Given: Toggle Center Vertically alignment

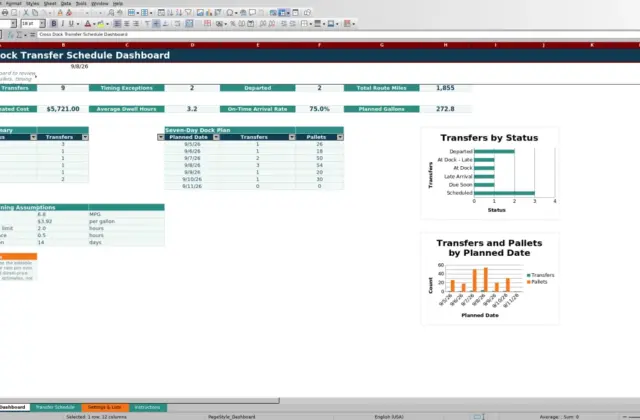Looking at the screenshot, I should coord(156,24).
